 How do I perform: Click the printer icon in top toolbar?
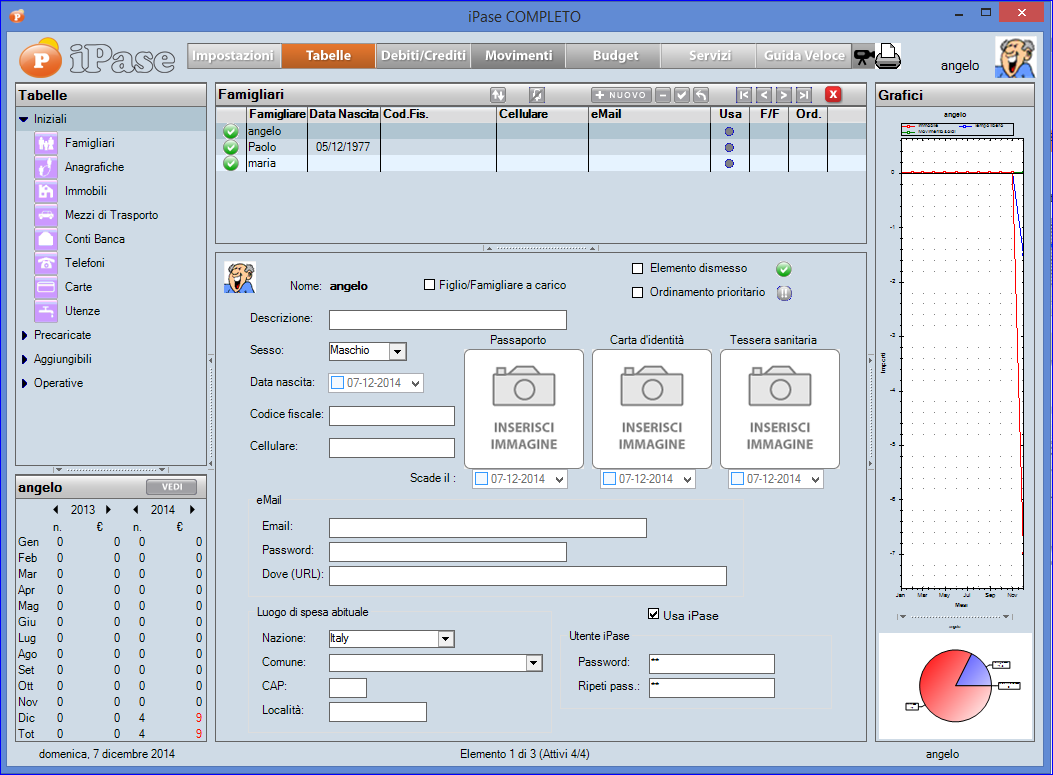pos(888,56)
